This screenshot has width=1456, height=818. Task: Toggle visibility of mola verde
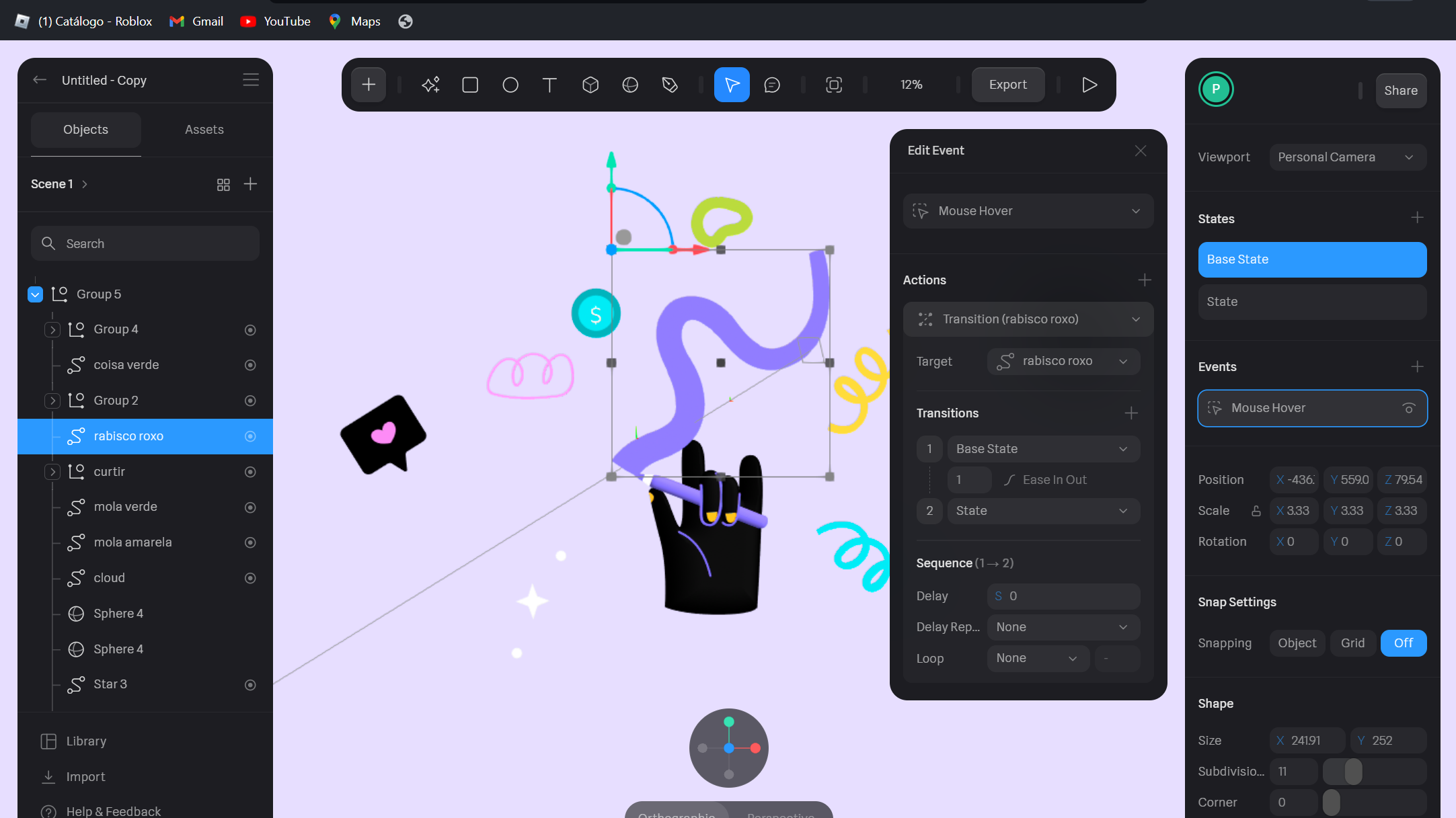[250, 507]
